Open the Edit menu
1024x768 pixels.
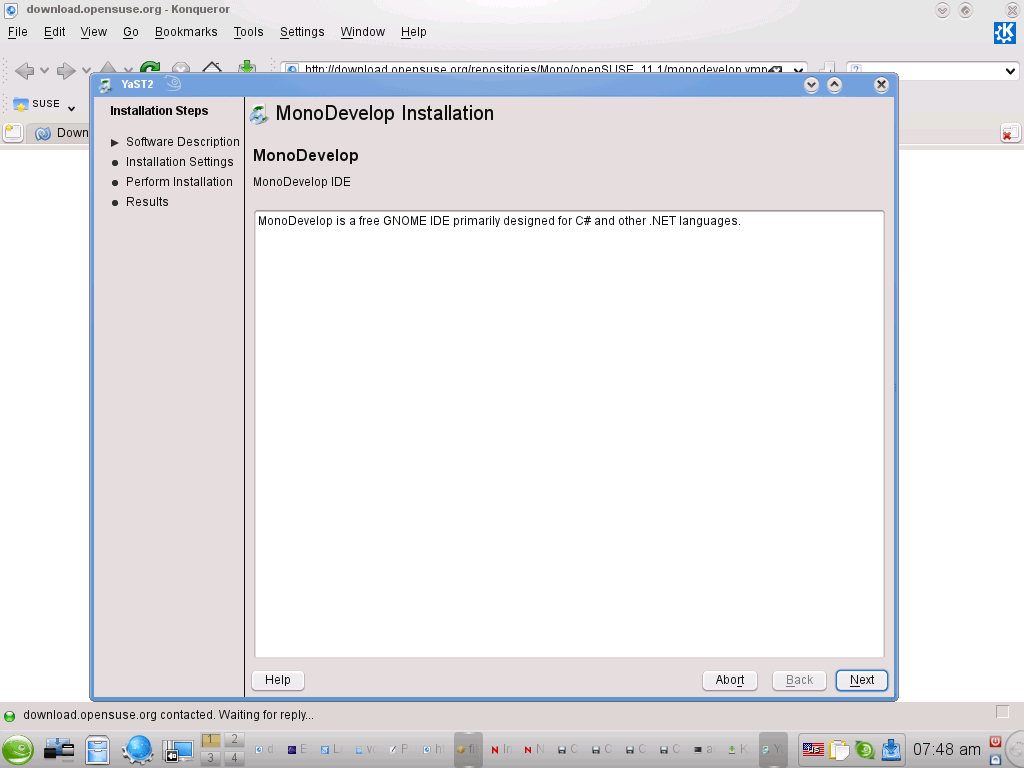click(x=54, y=32)
